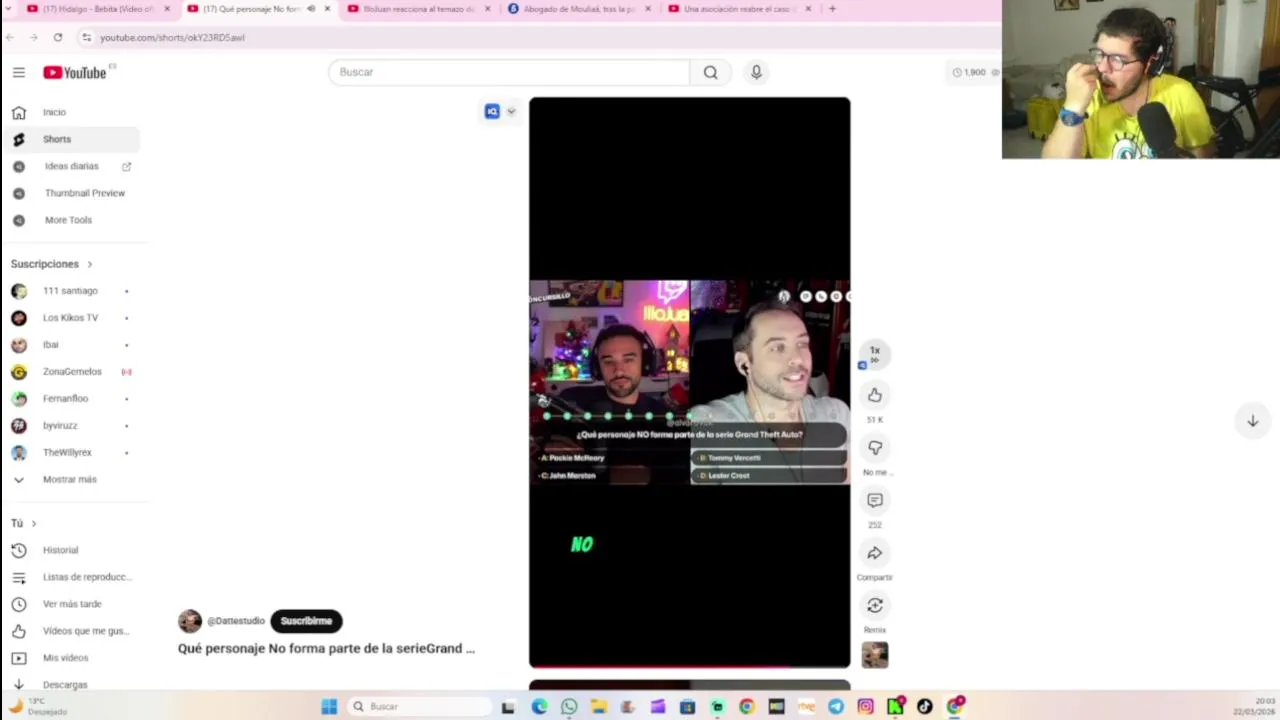Open More Tools sidebar item
The width and height of the screenshot is (1280, 720).
pos(70,220)
